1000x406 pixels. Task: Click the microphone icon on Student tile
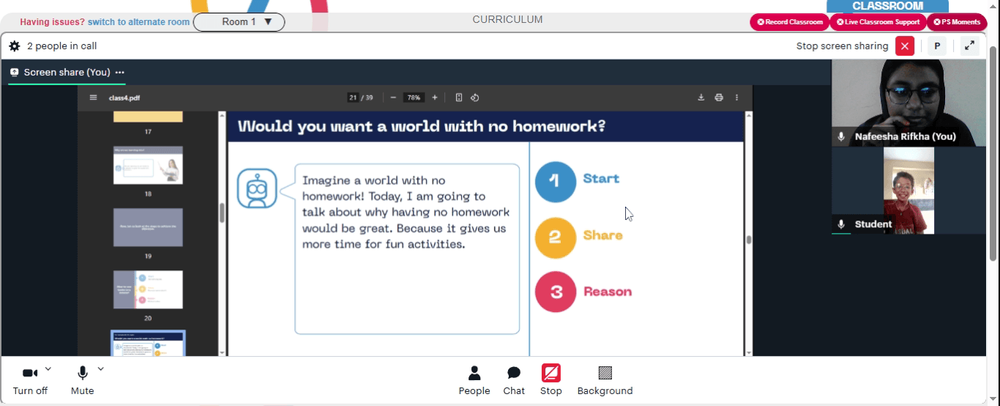841,224
